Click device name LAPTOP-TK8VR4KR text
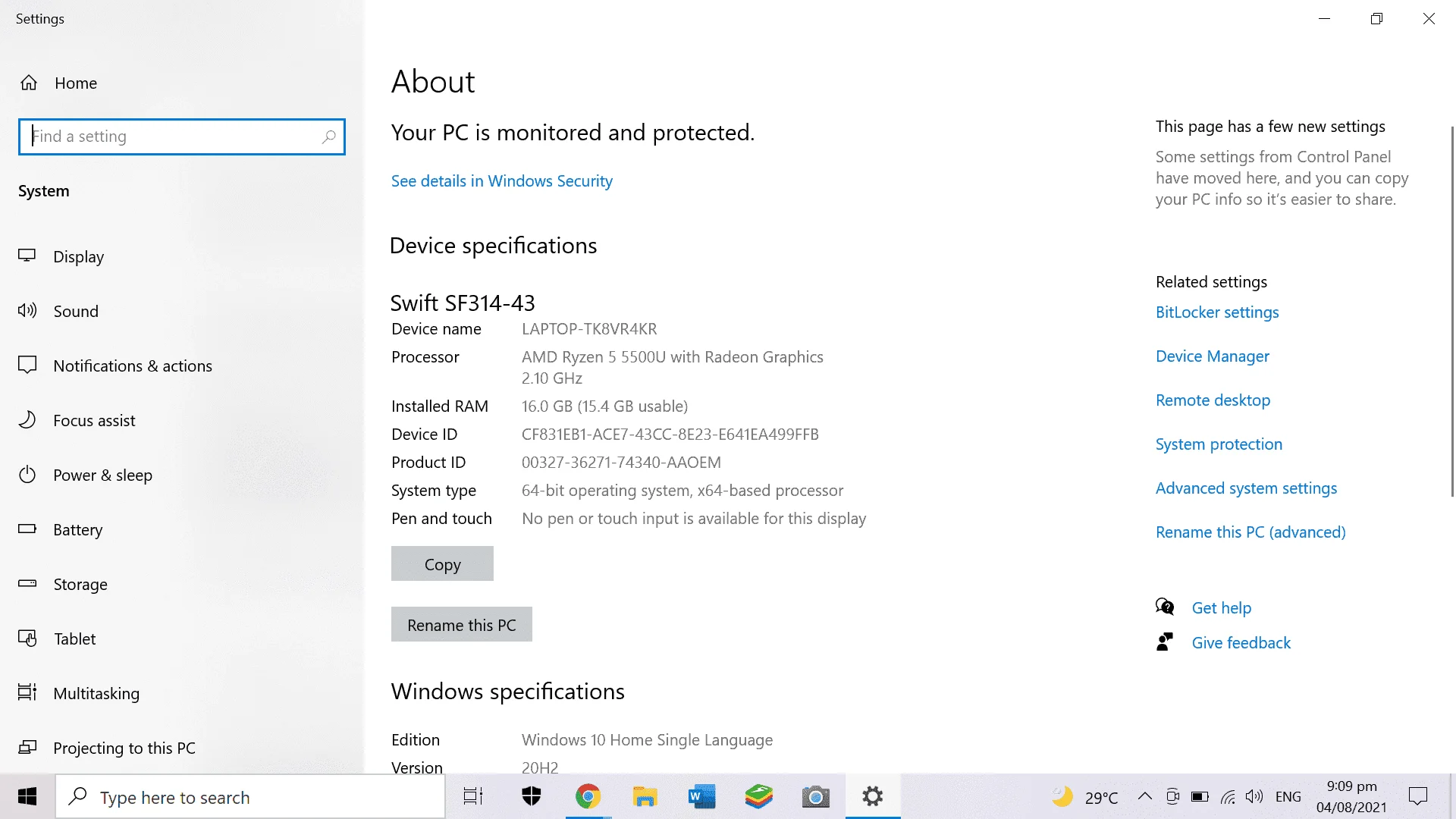The height and width of the screenshot is (819, 1456). pos(589,328)
